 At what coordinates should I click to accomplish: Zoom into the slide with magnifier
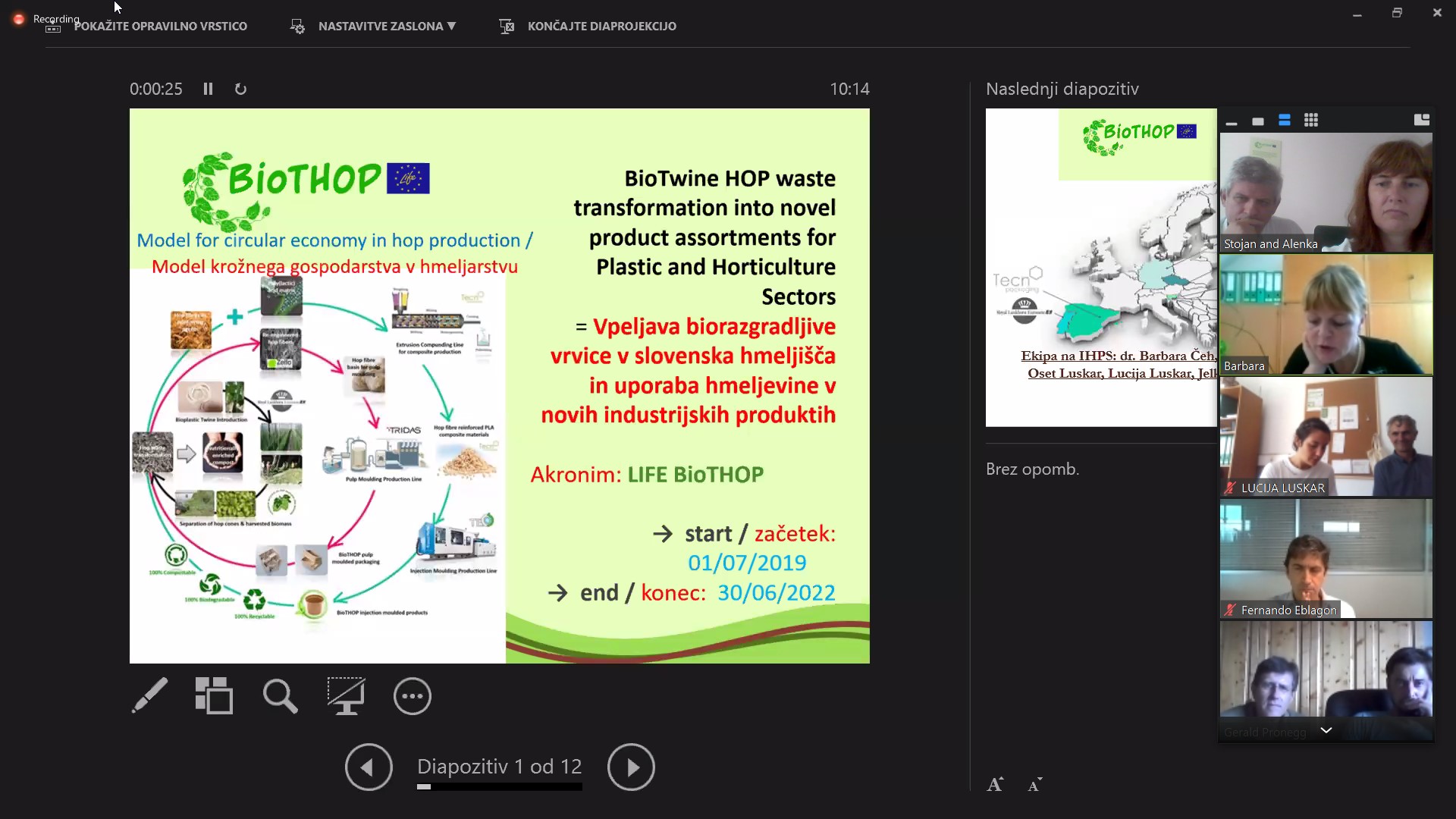[280, 695]
